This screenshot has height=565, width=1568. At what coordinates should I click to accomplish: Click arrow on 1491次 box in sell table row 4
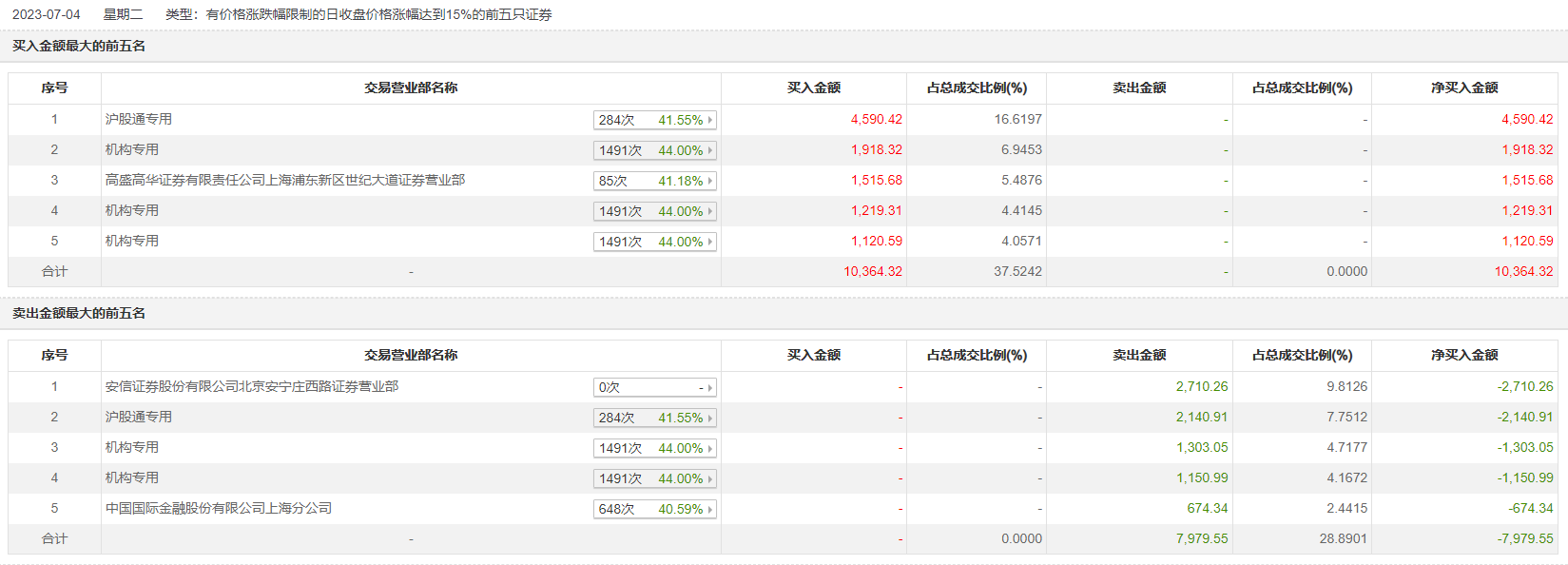click(x=710, y=478)
